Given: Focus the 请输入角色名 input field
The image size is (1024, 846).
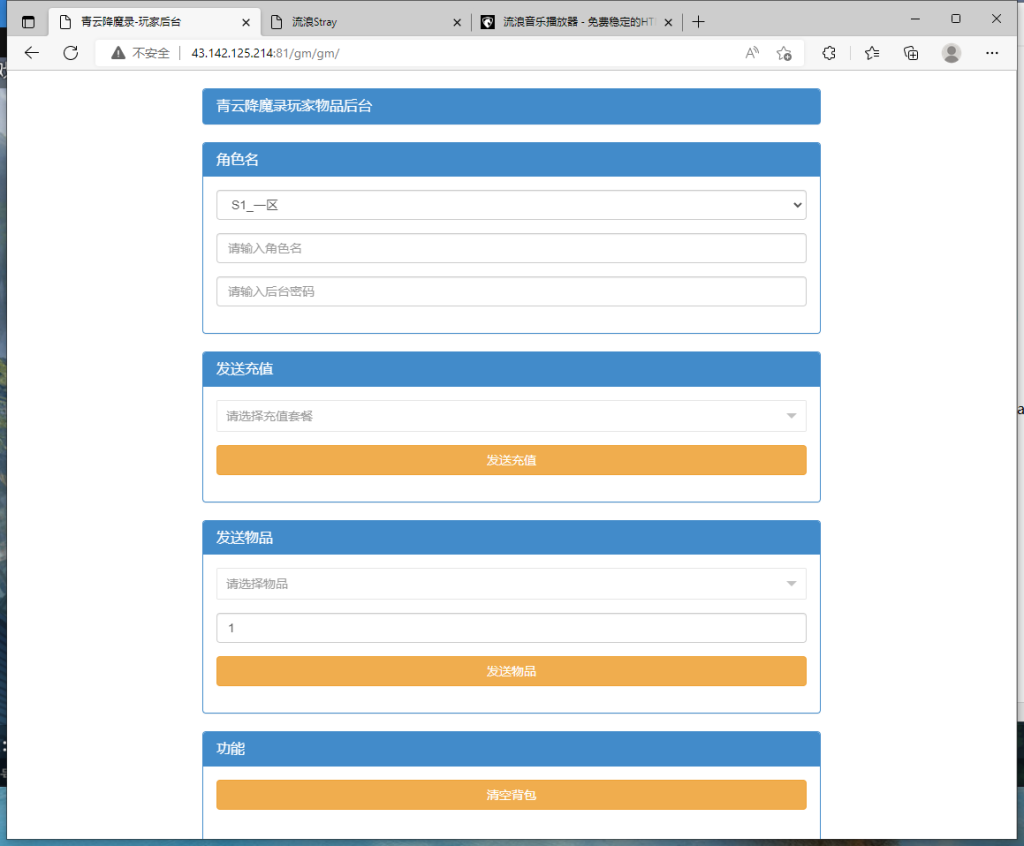Looking at the screenshot, I should coord(511,248).
